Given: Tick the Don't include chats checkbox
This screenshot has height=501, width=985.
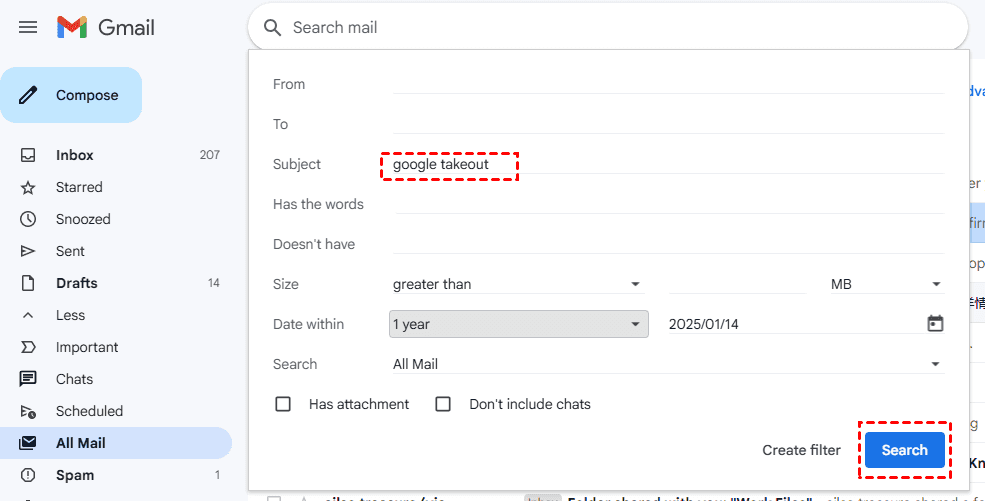Looking at the screenshot, I should [443, 404].
